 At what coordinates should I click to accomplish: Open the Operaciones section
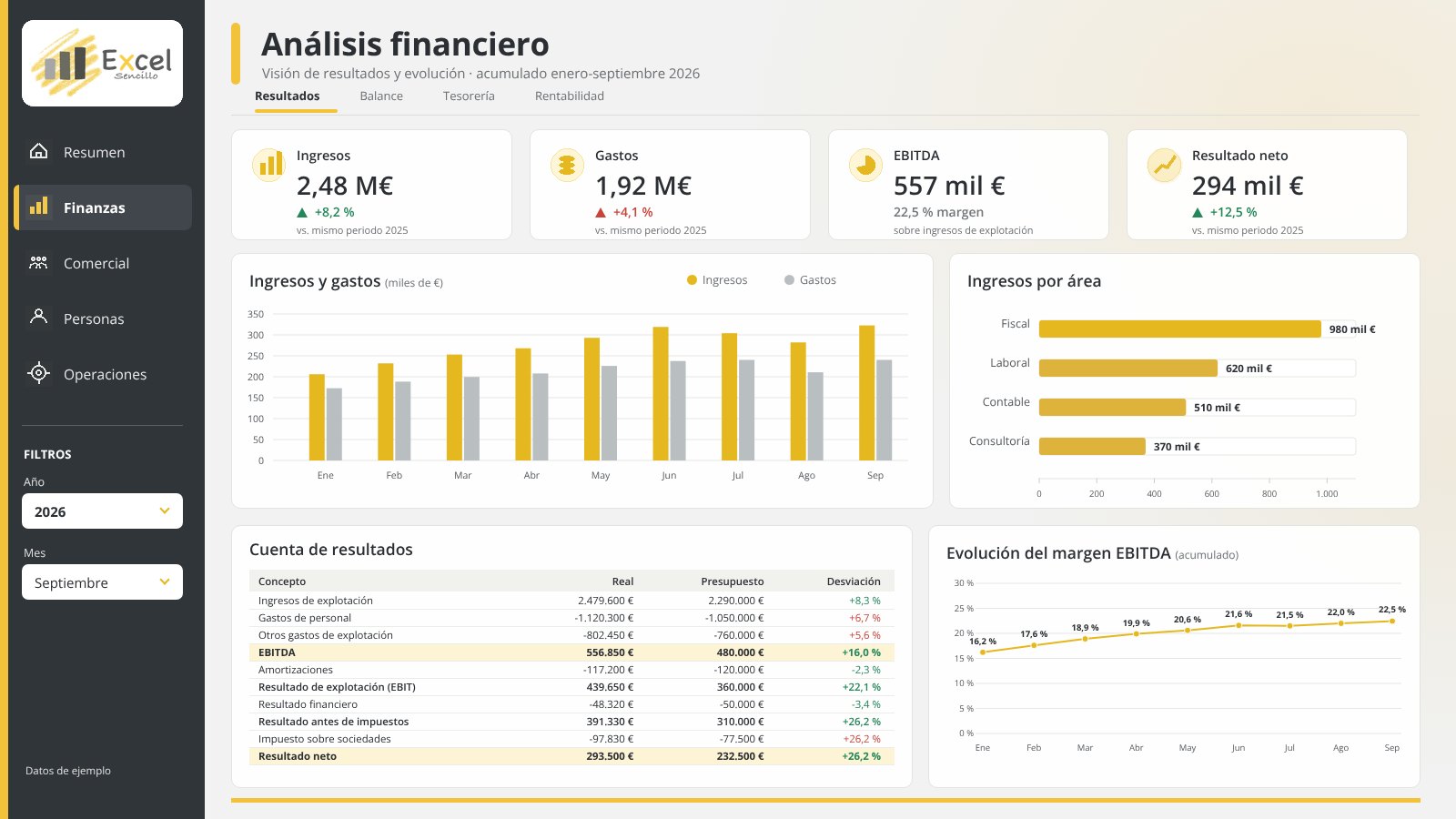(103, 374)
